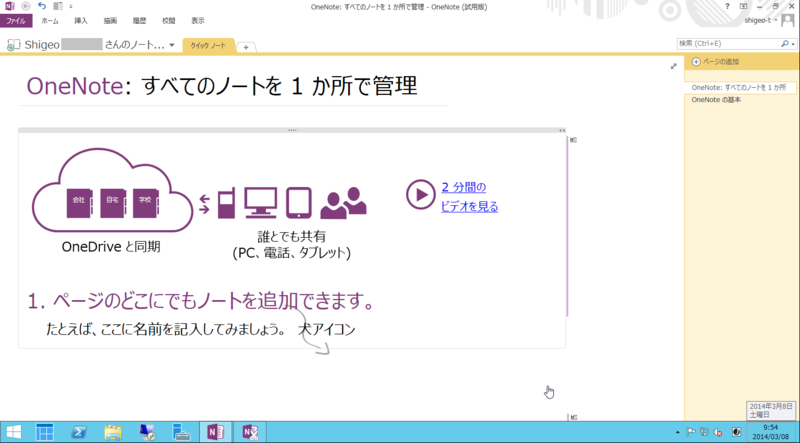Click the note container top drag handle
Viewport: 800px width, 443px height.
[292, 130]
